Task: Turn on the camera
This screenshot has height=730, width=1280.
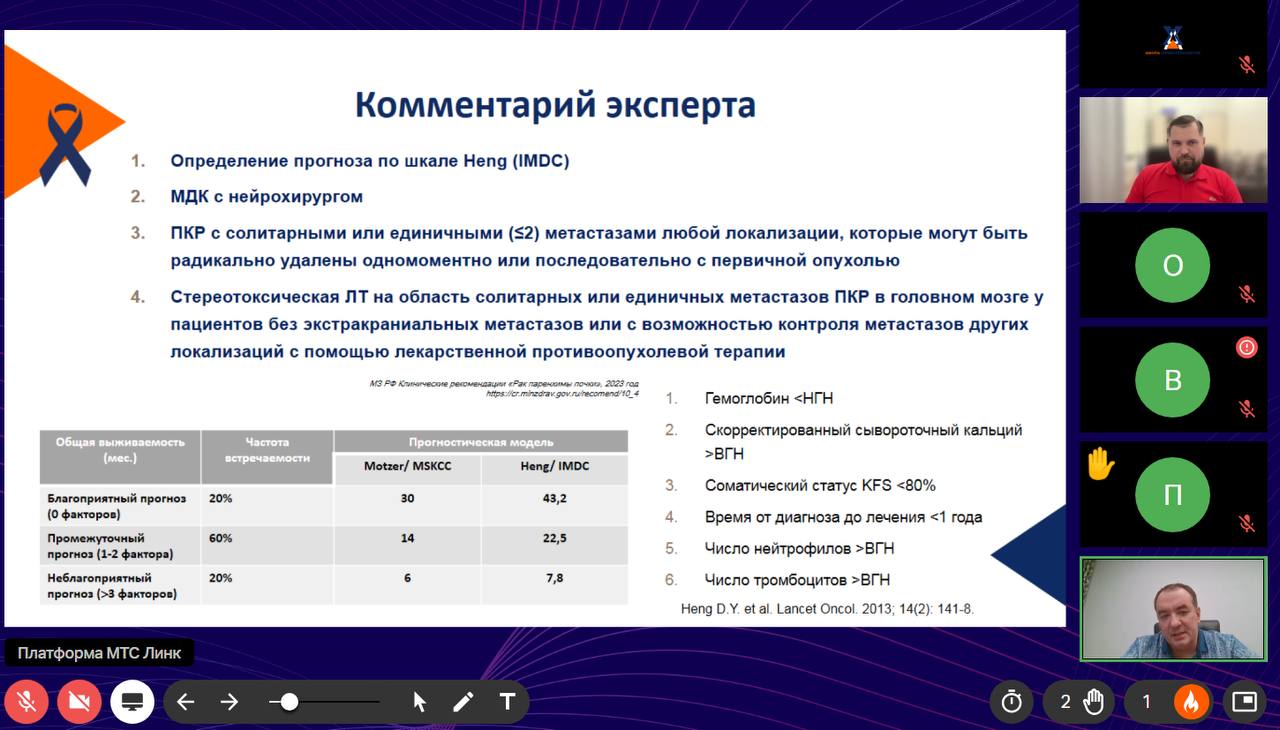Action: pyautogui.click(x=79, y=702)
